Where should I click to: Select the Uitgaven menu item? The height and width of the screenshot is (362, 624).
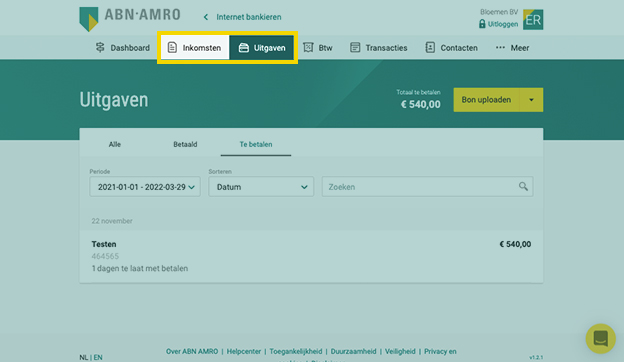point(269,48)
